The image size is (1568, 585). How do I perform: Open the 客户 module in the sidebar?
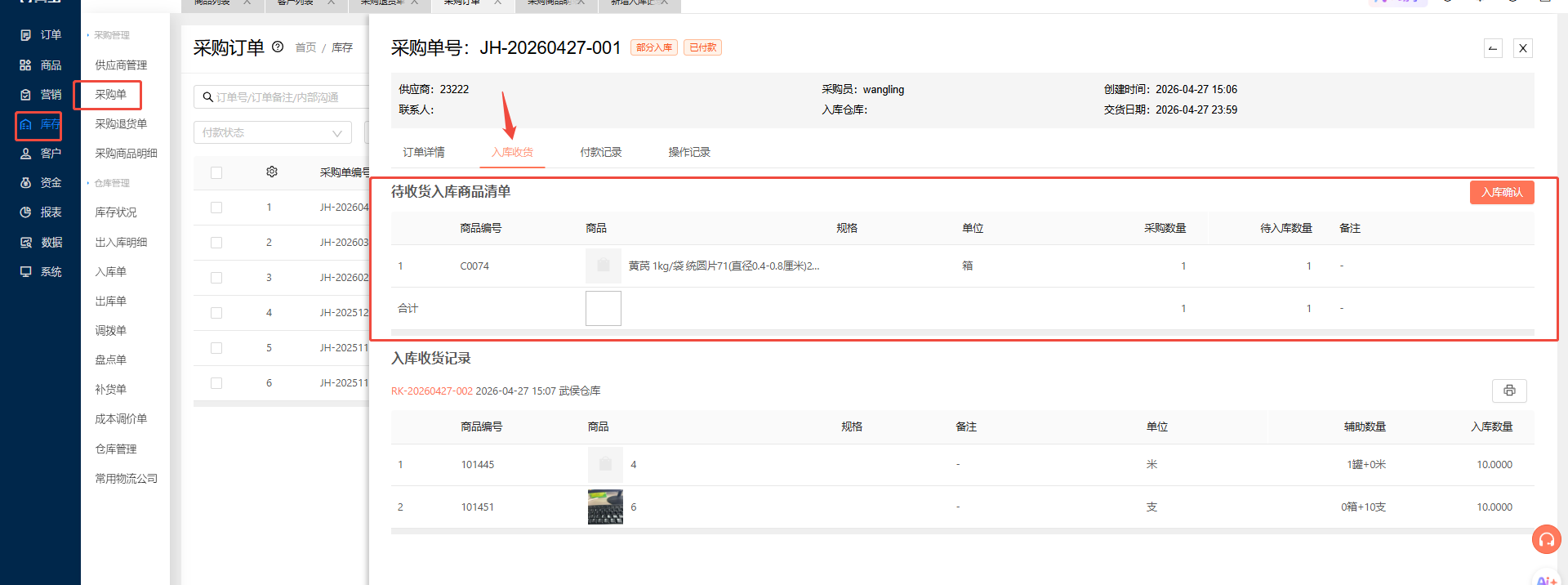(x=40, y=154)
